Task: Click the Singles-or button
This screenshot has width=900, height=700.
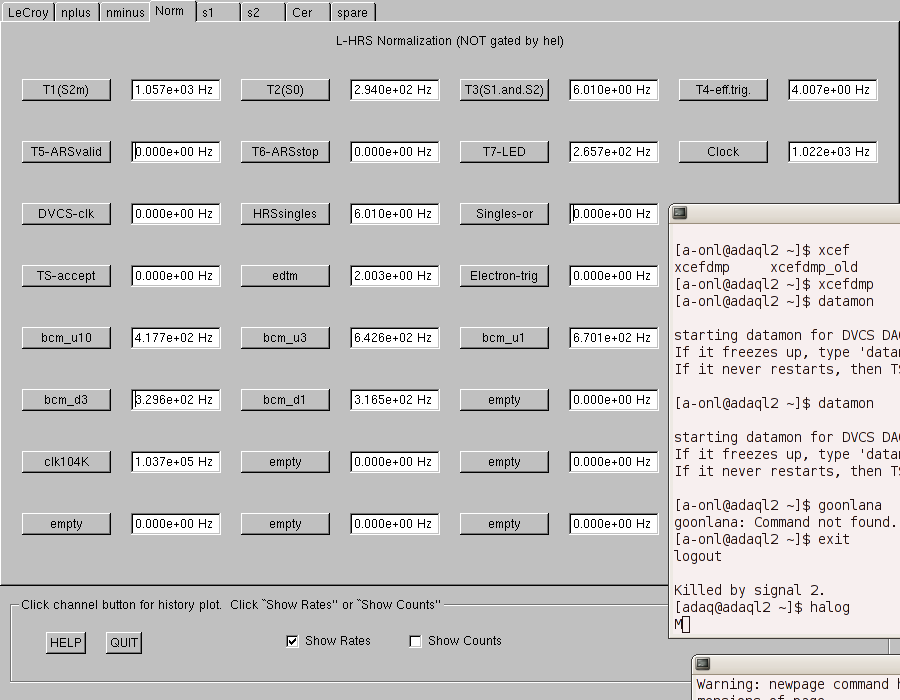Action: 504,214
